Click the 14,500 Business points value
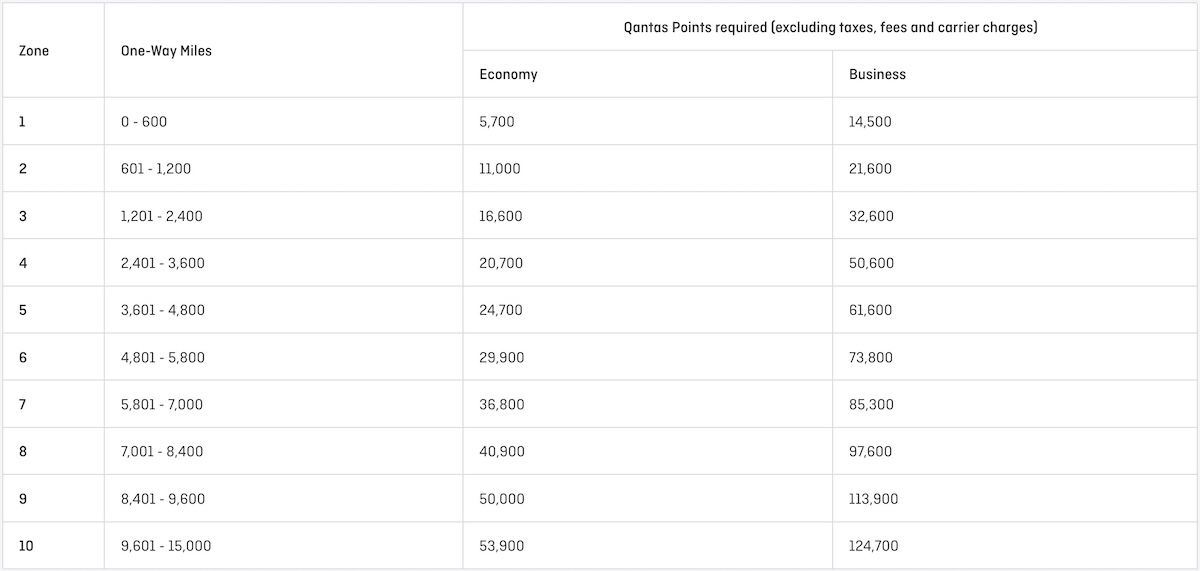1200x571 pixels. tap(870, 122)
